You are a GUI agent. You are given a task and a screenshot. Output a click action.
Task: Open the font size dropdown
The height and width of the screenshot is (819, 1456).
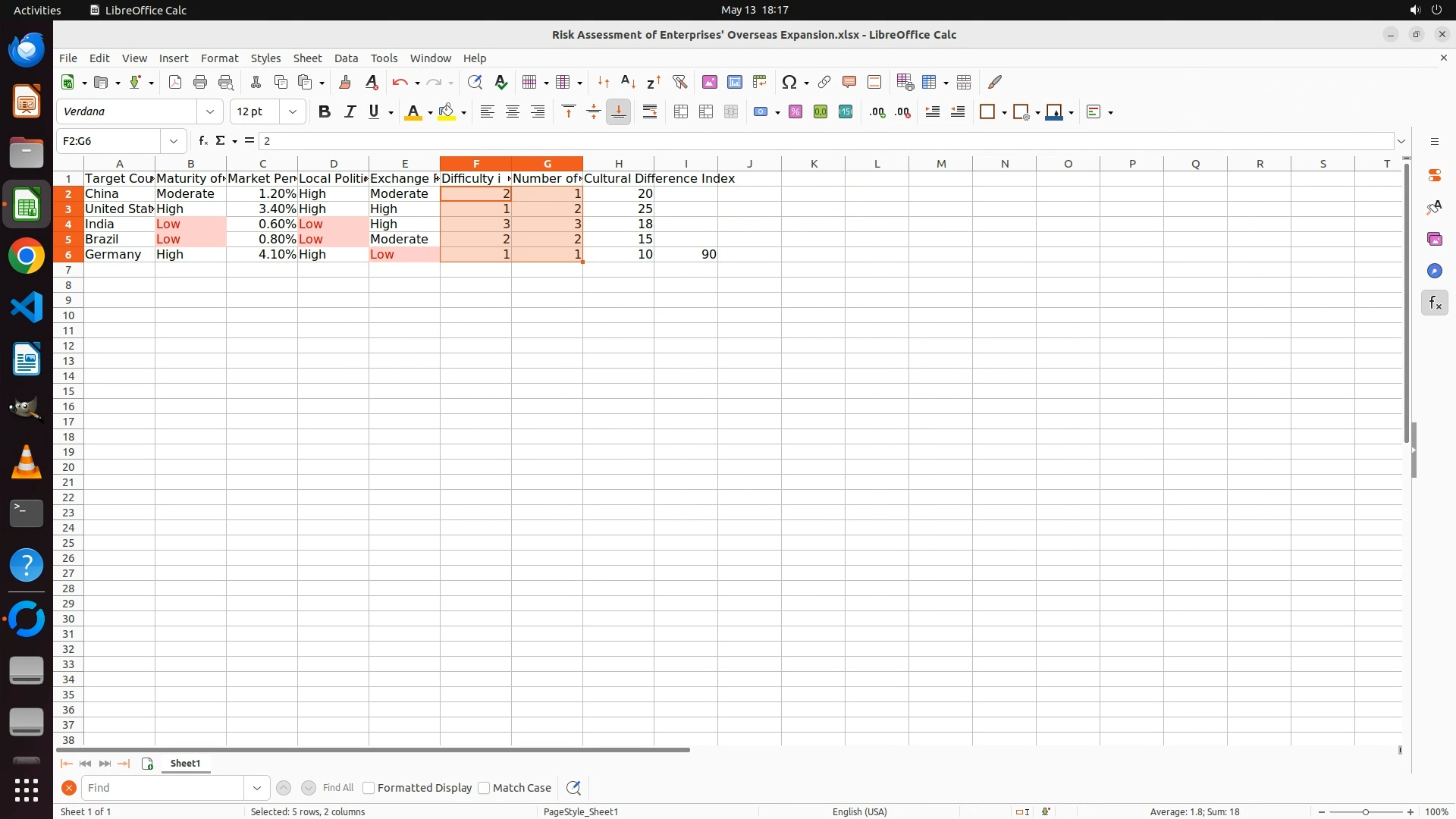[293, 112]
